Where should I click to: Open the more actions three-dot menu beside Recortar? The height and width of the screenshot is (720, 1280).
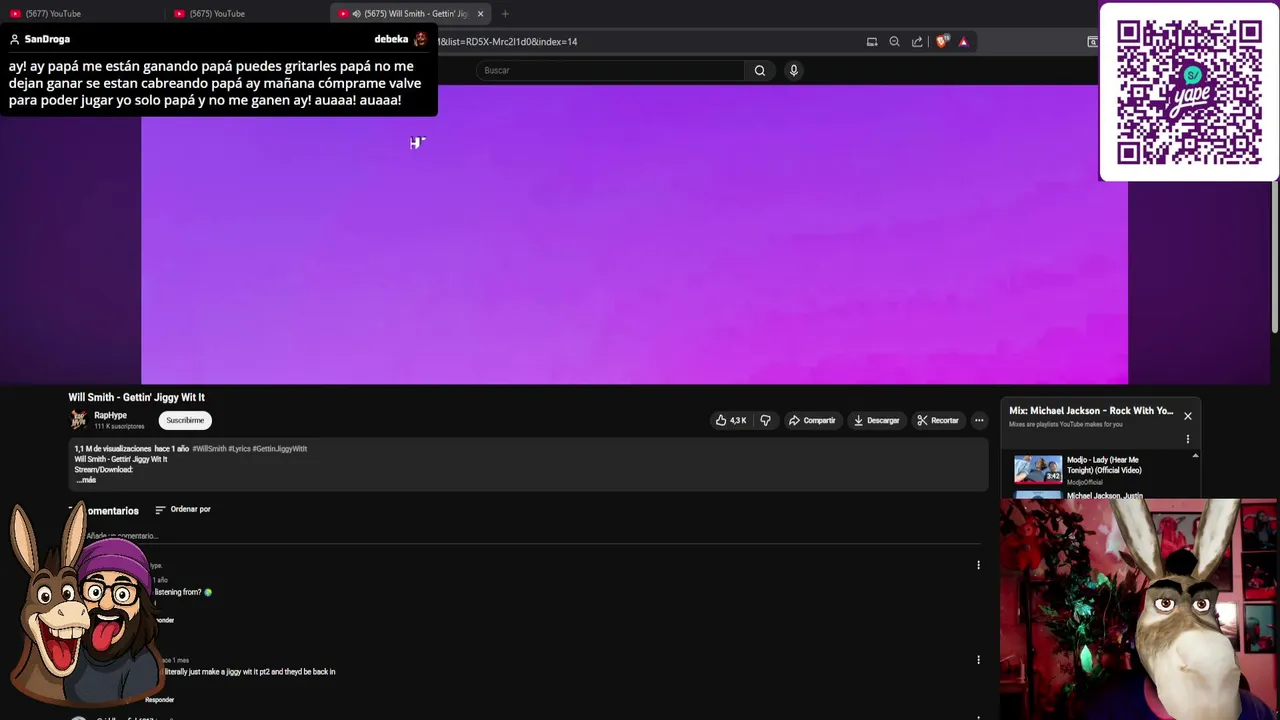pos(979,420)
